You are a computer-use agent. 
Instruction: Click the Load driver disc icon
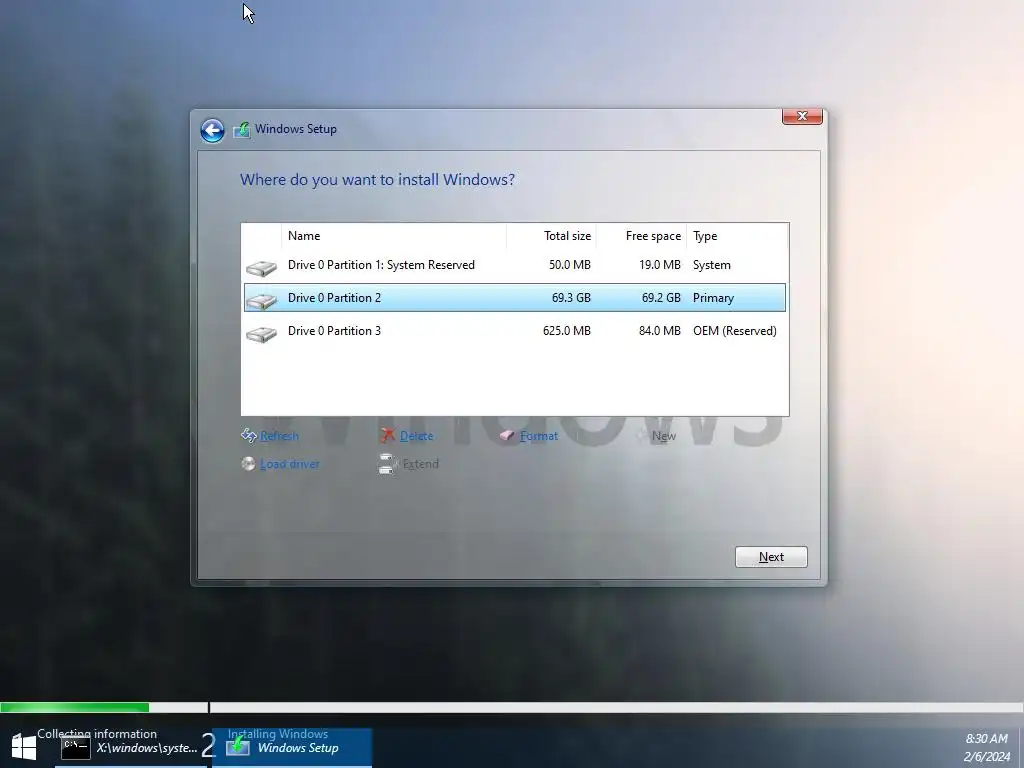point(248,464)
